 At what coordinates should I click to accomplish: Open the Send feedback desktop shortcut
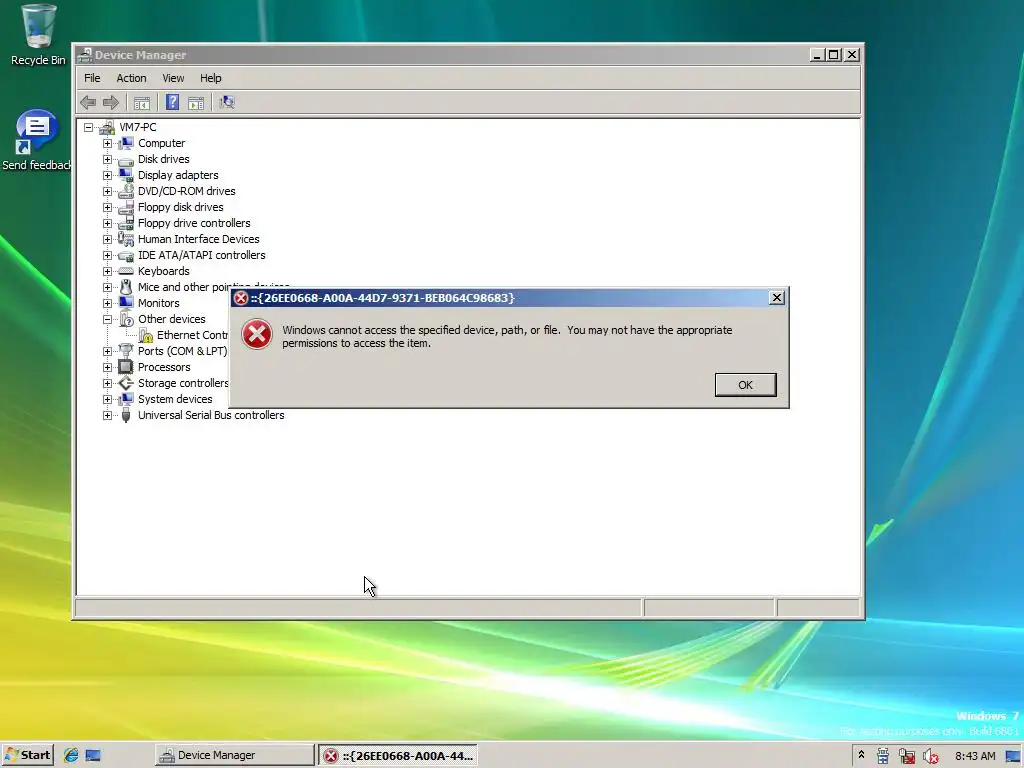(x=36, y=132)
